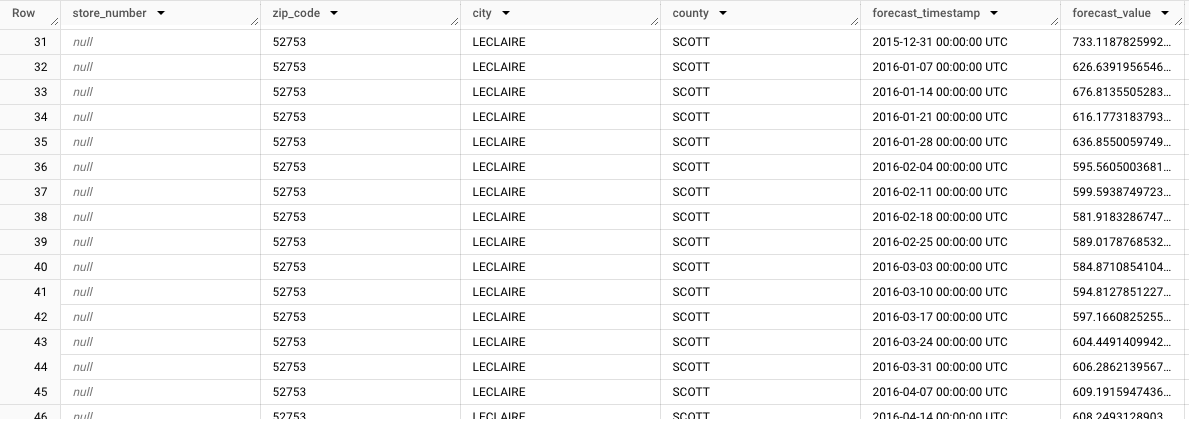Click the 2016-01-07 forecast timestamp cell
The height and width of the screenshot is (421, 1189).
point(939,67)
